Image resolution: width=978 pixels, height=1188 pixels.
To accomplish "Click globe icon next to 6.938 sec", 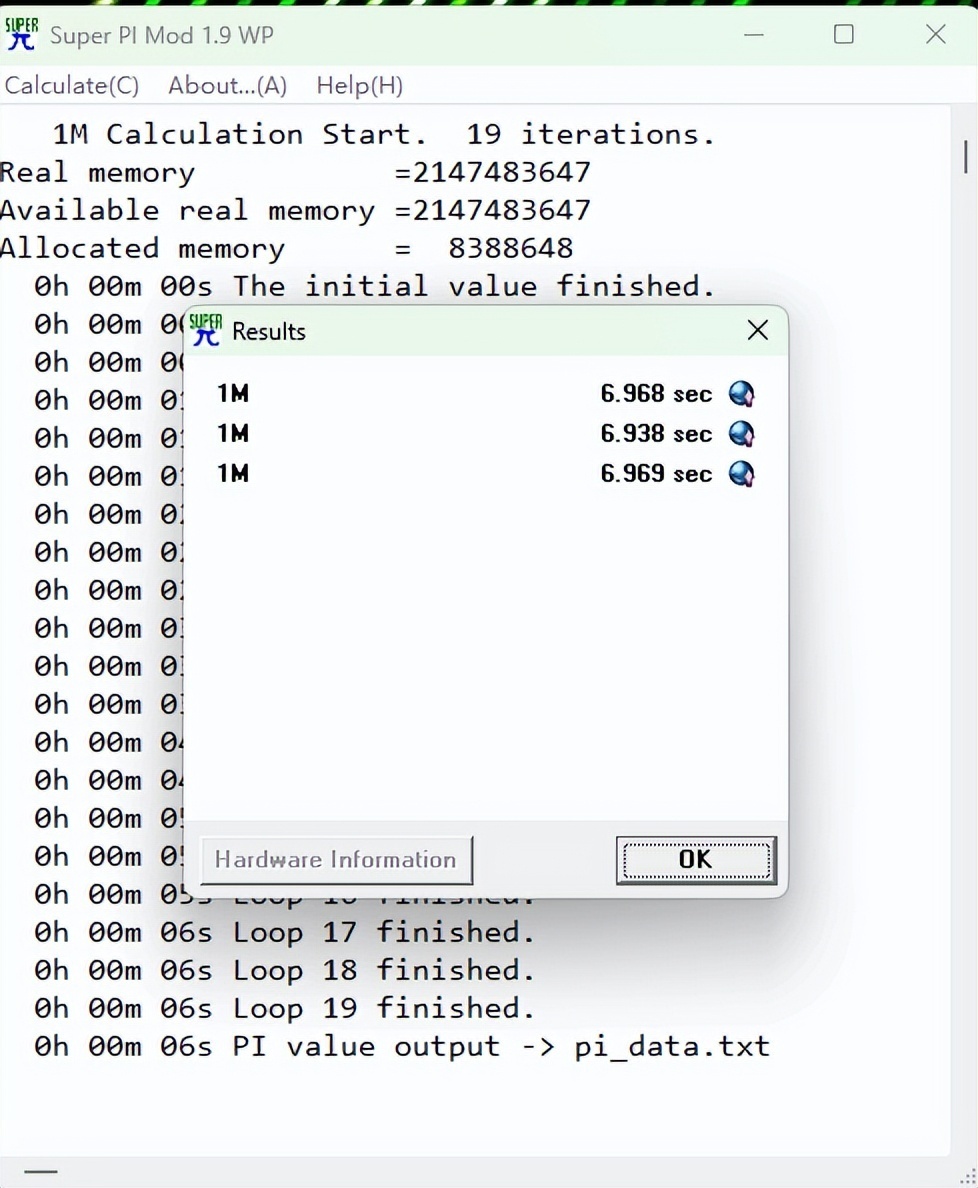I will pyautogui.click(x=742, y=434).
